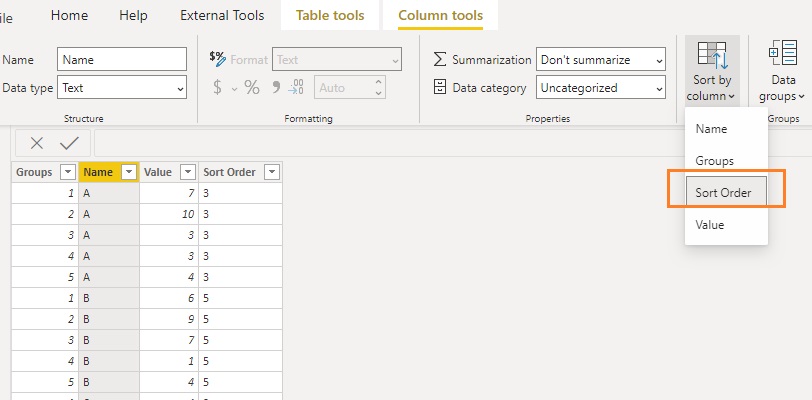
Task: Click the formula bar
Action: (x=451, y=143)
